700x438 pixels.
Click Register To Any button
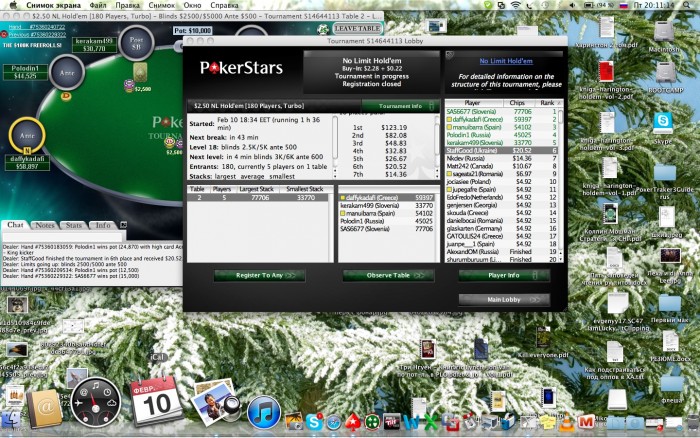coord(259,275)
